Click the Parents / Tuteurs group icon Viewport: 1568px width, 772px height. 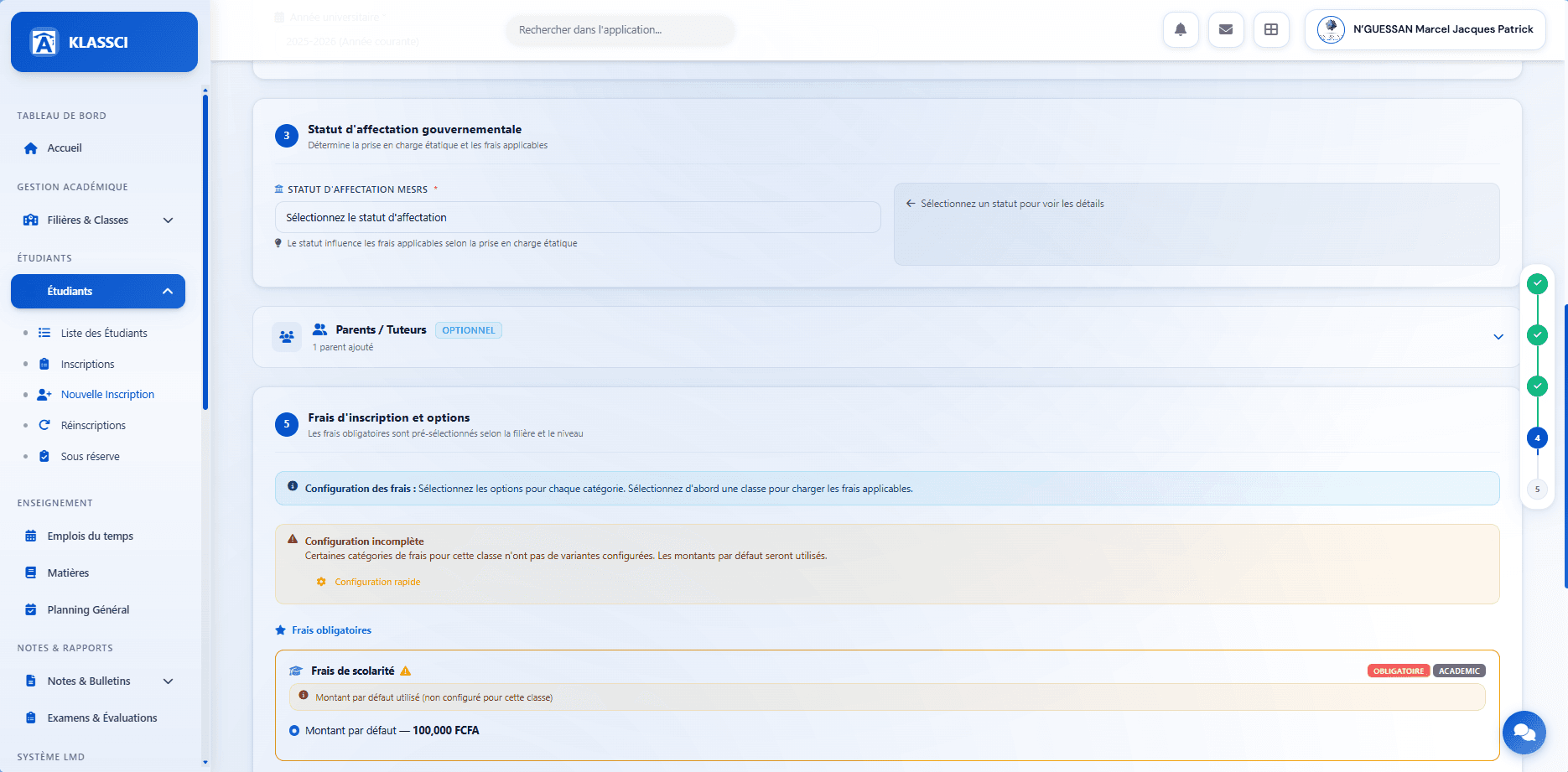tap(287, 337)
